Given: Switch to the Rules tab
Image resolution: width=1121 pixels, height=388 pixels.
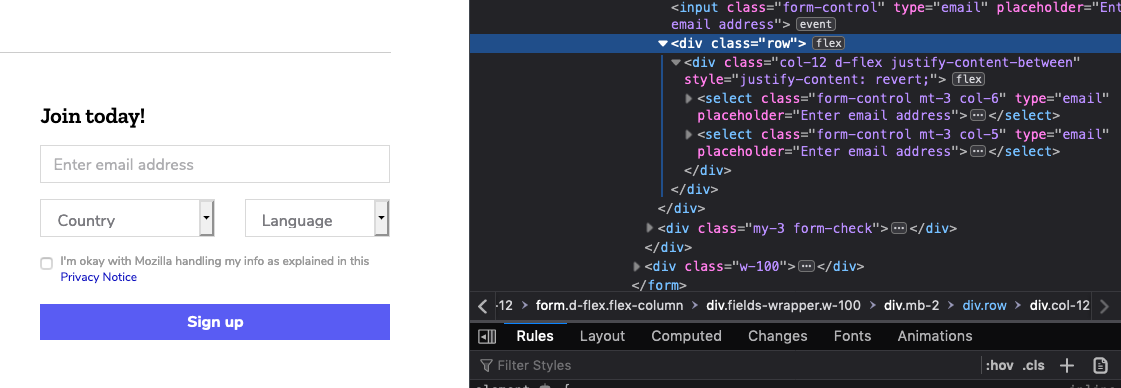Looking at the screenshot, I should point(535,336).
